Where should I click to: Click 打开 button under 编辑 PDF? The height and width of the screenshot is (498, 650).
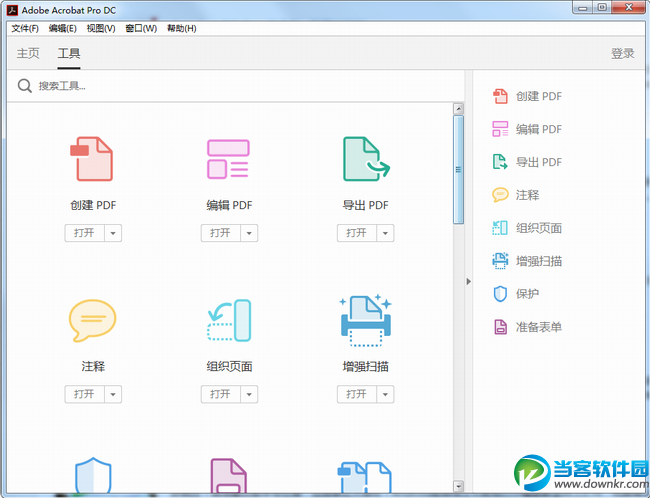tap(221, 233)
